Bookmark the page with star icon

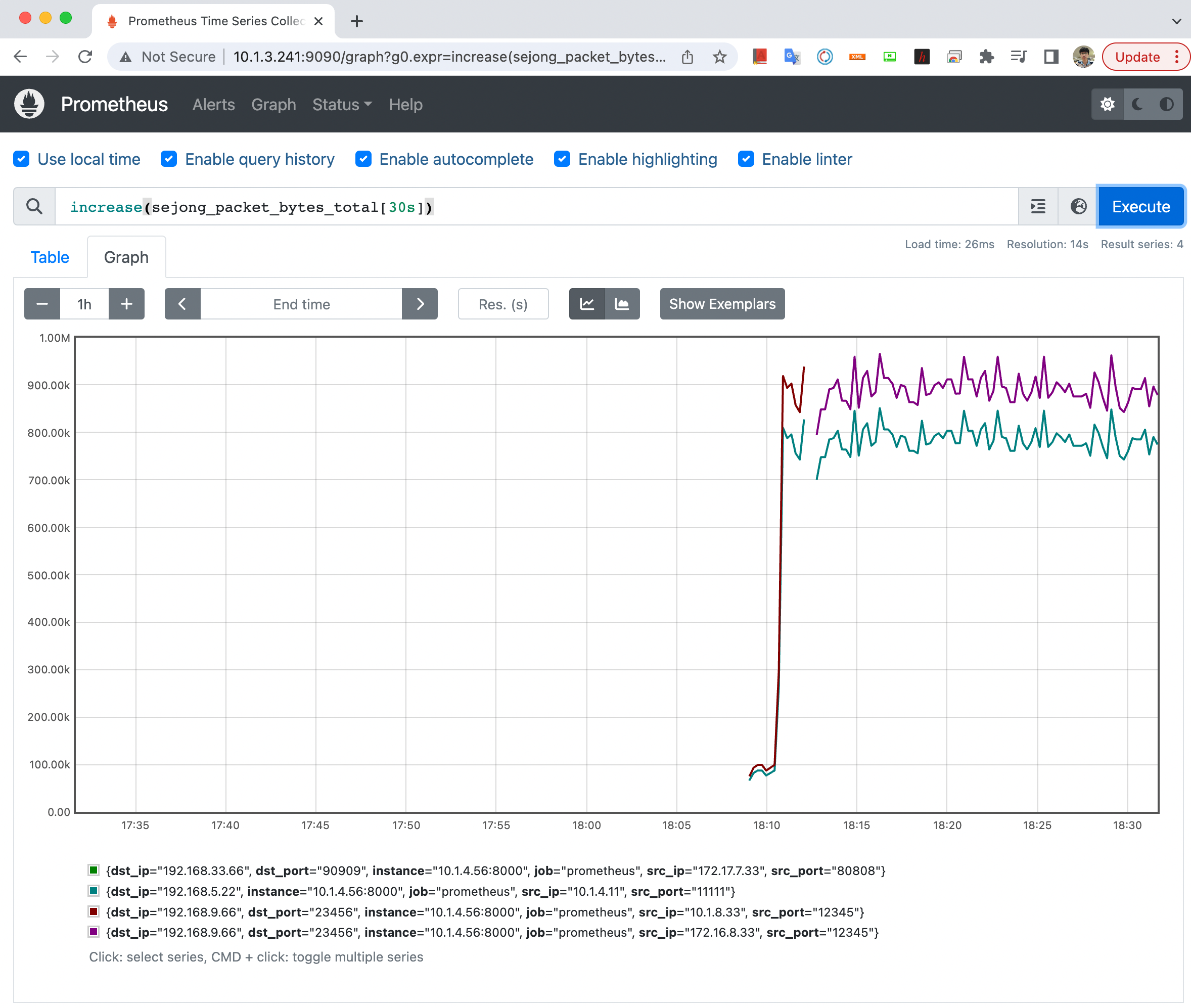coord(719,57)
